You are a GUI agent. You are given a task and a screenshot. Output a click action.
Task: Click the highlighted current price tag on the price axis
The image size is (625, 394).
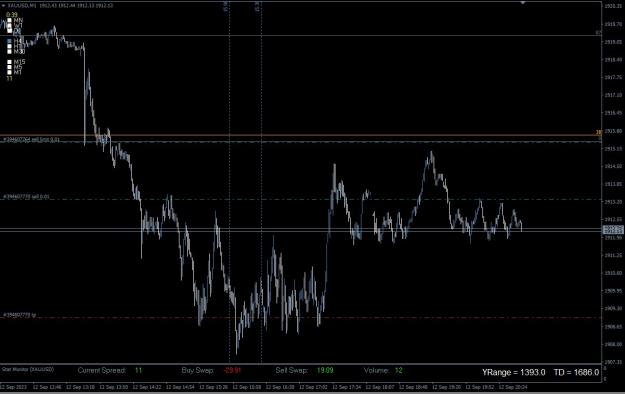613,229
